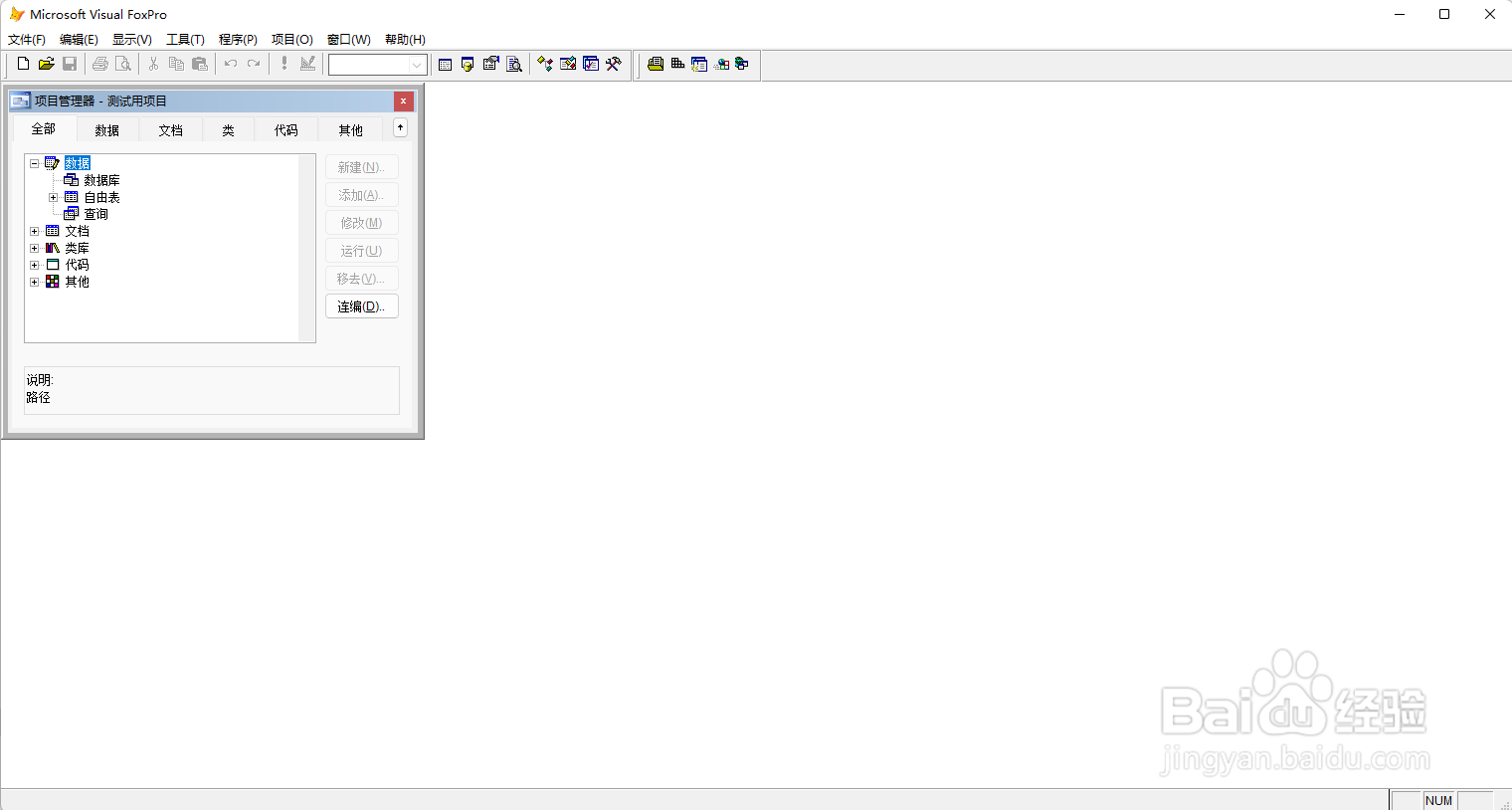Click the yellow stacked-form icon on second toolbar
Screen dimensions: 1512x810
tap(656, 64)
